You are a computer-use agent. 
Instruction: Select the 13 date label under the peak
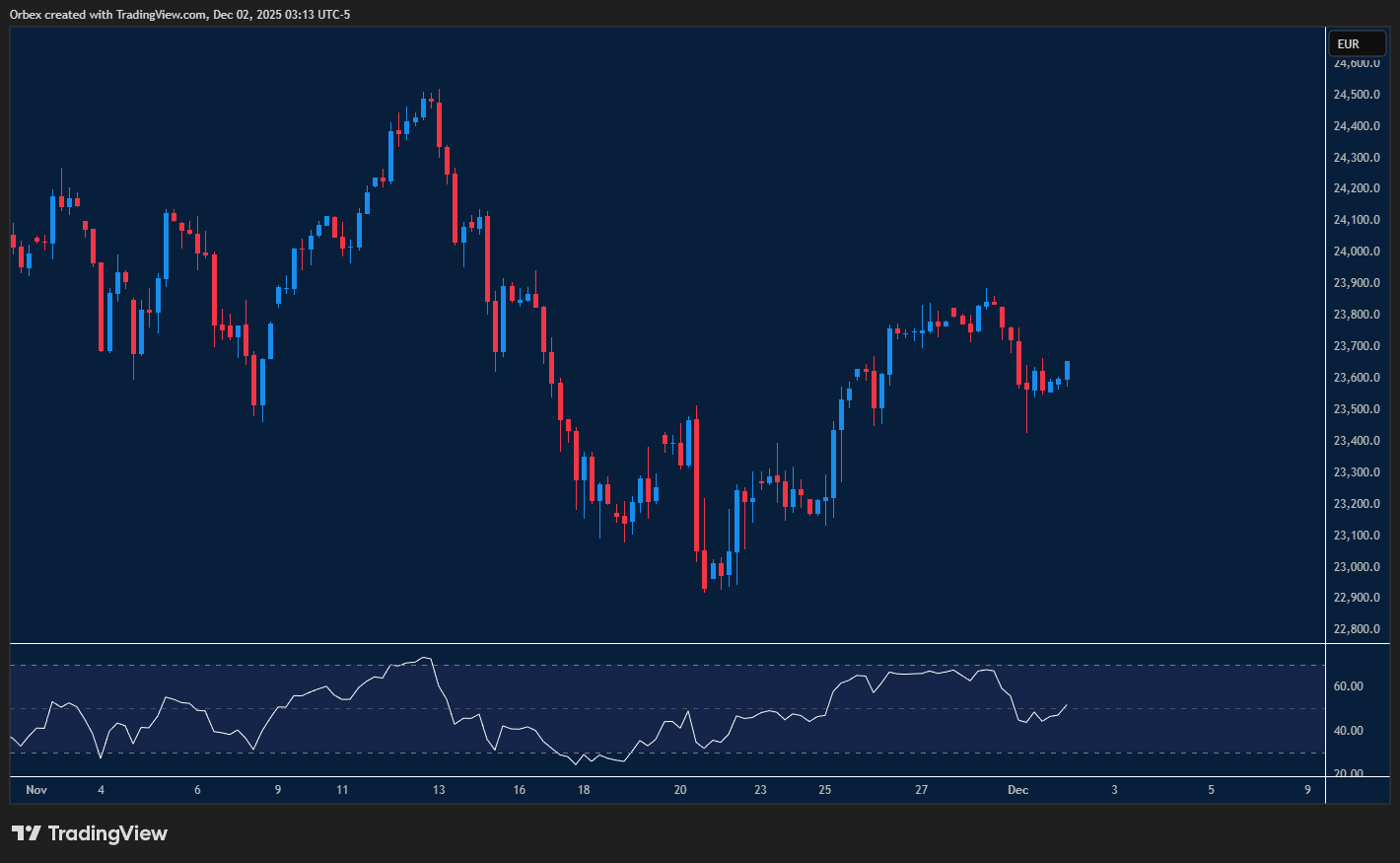pos(439,789)
